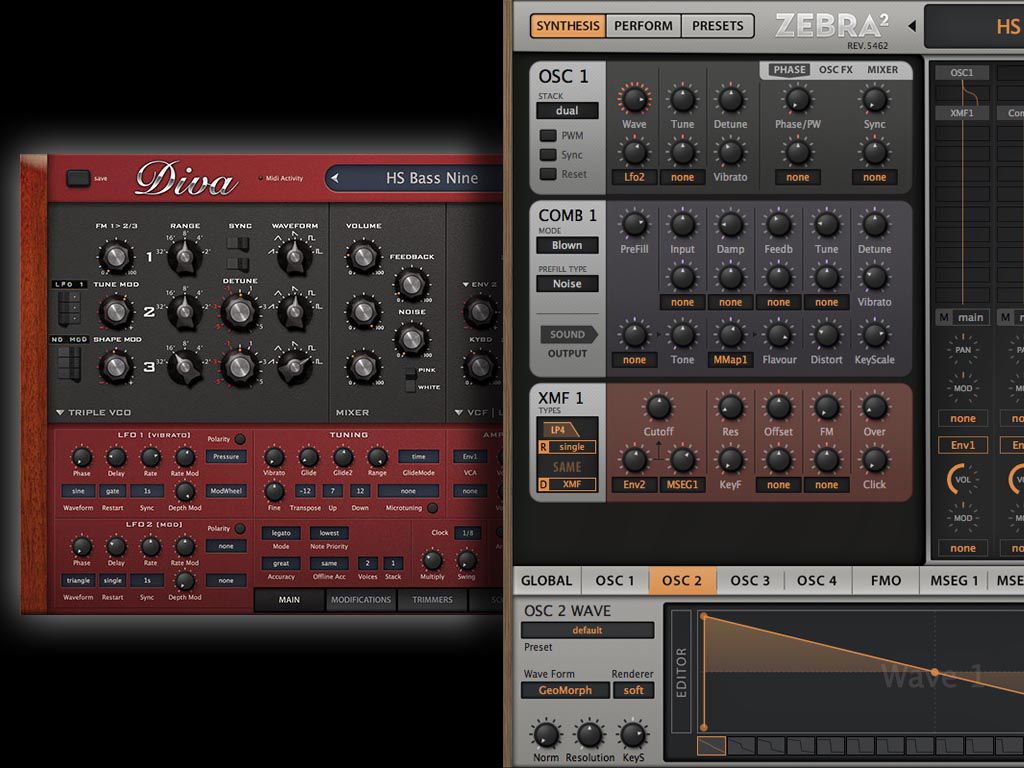Switch to the PERFORM tab

(x=643, y=26)
